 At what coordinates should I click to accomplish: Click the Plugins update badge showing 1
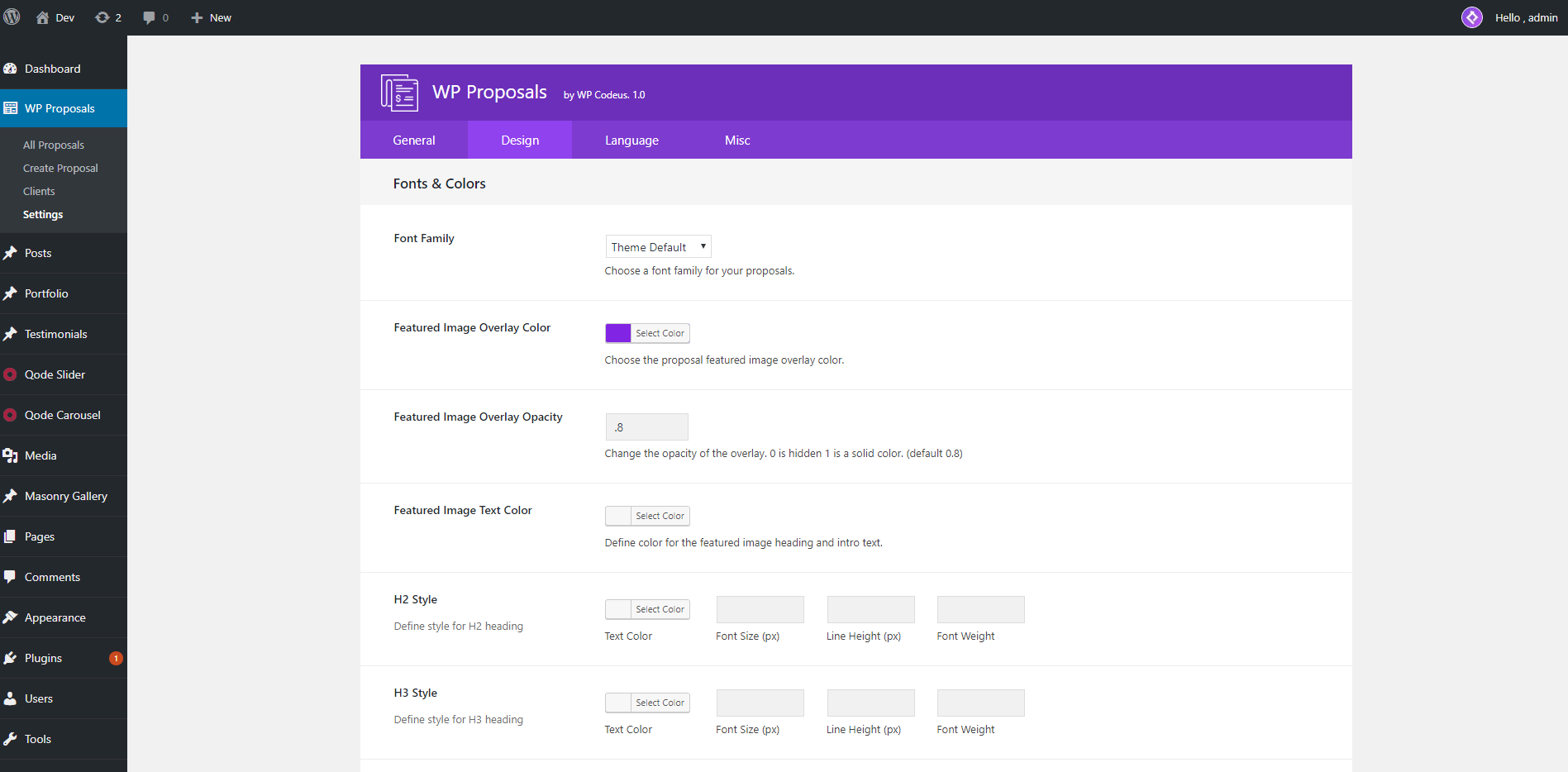[116, 658]
